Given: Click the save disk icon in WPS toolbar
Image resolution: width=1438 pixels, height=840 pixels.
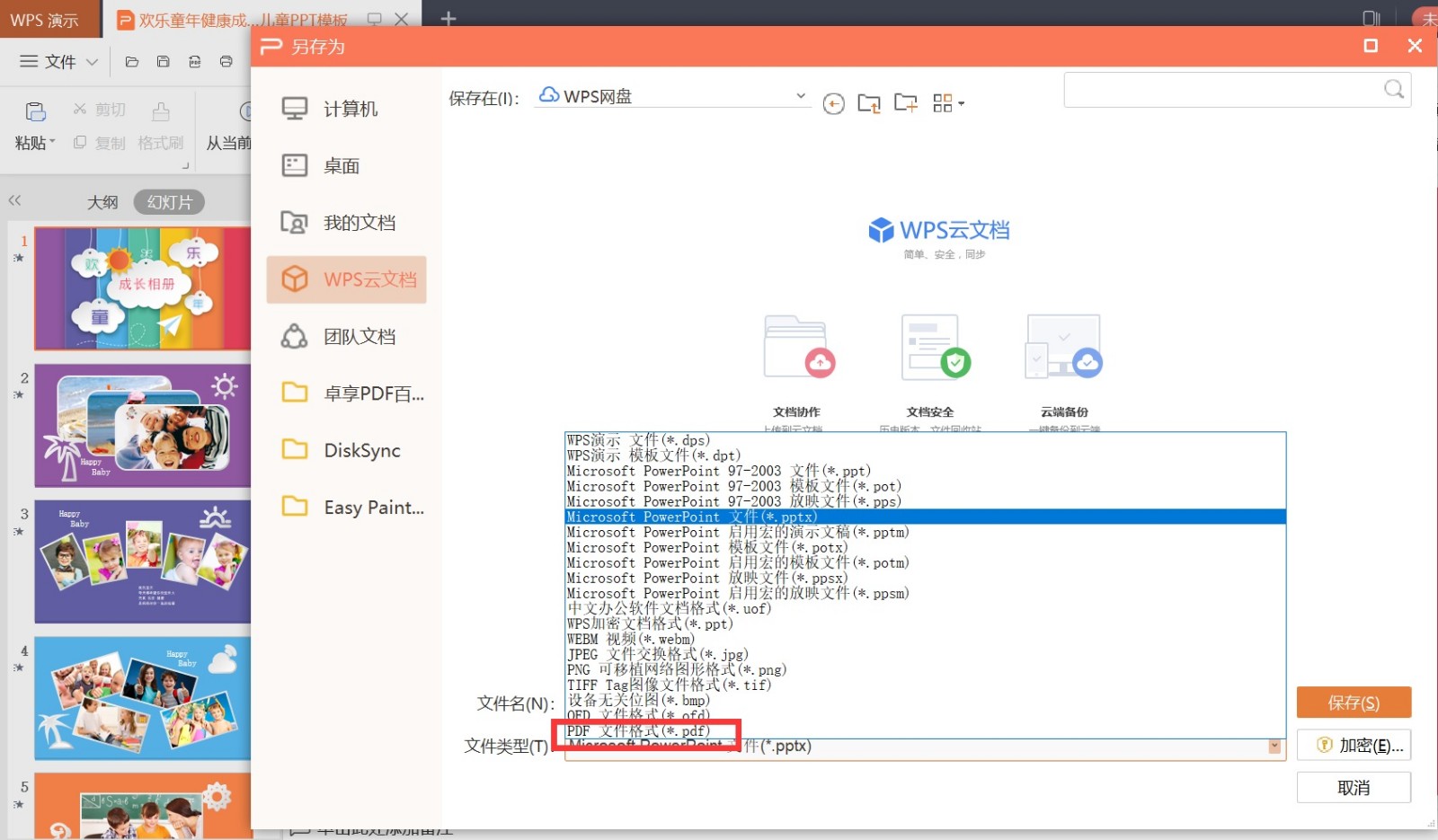Looking at the screenshot, I should 164,62.
